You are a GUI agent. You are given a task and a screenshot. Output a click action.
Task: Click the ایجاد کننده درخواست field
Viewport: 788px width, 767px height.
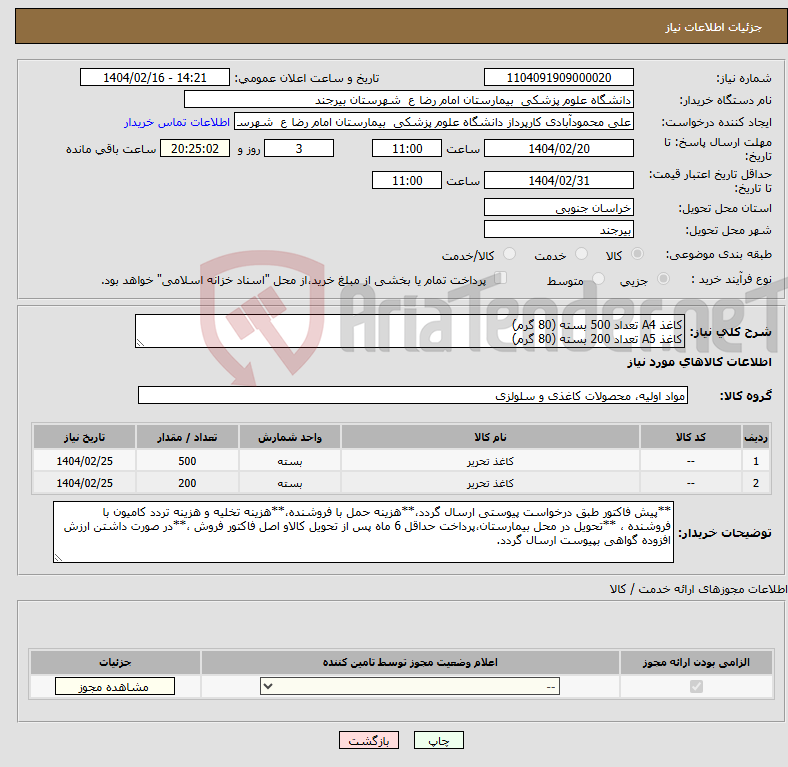434,122
